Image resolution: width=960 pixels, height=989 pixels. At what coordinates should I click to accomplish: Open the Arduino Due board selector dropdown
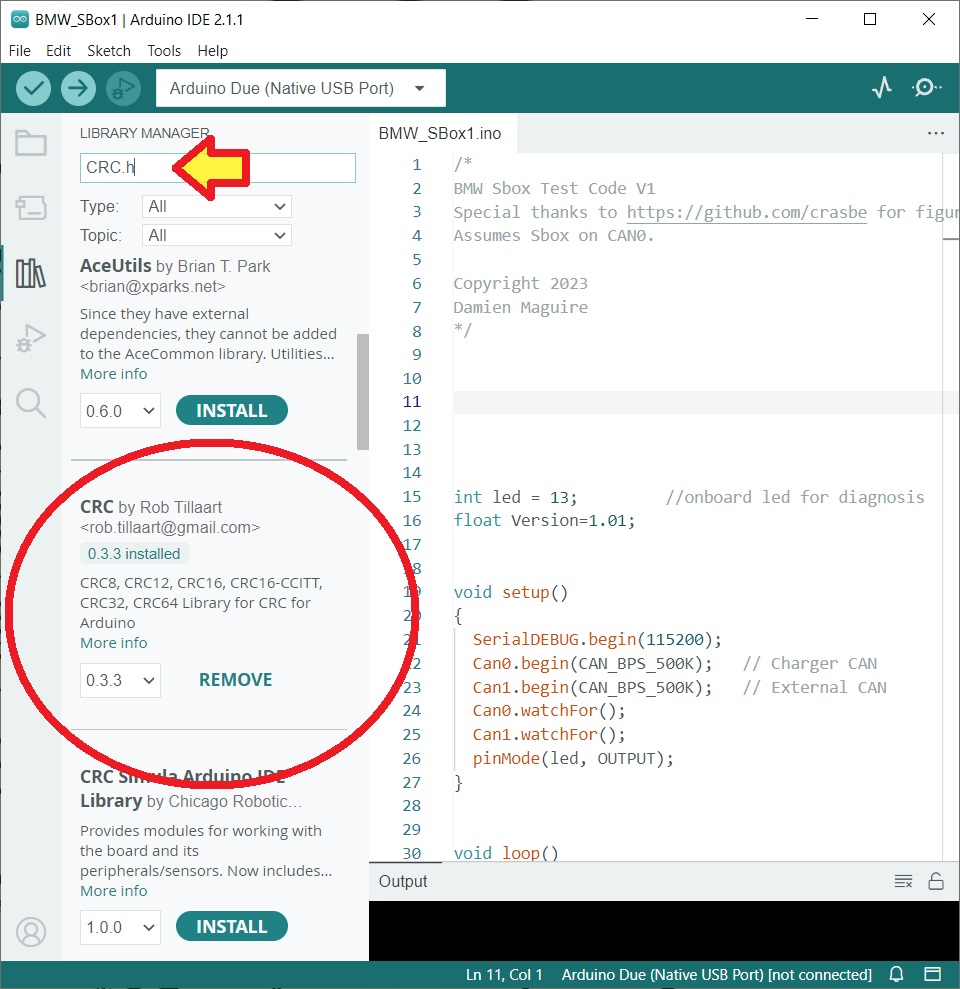click(x=300, y=88)
